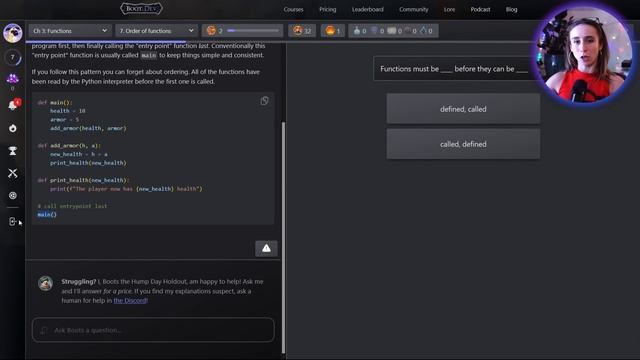
Task: Click the lesson pane vertical scrollbar
Action: pyautogui.click(x=283, y=238)
